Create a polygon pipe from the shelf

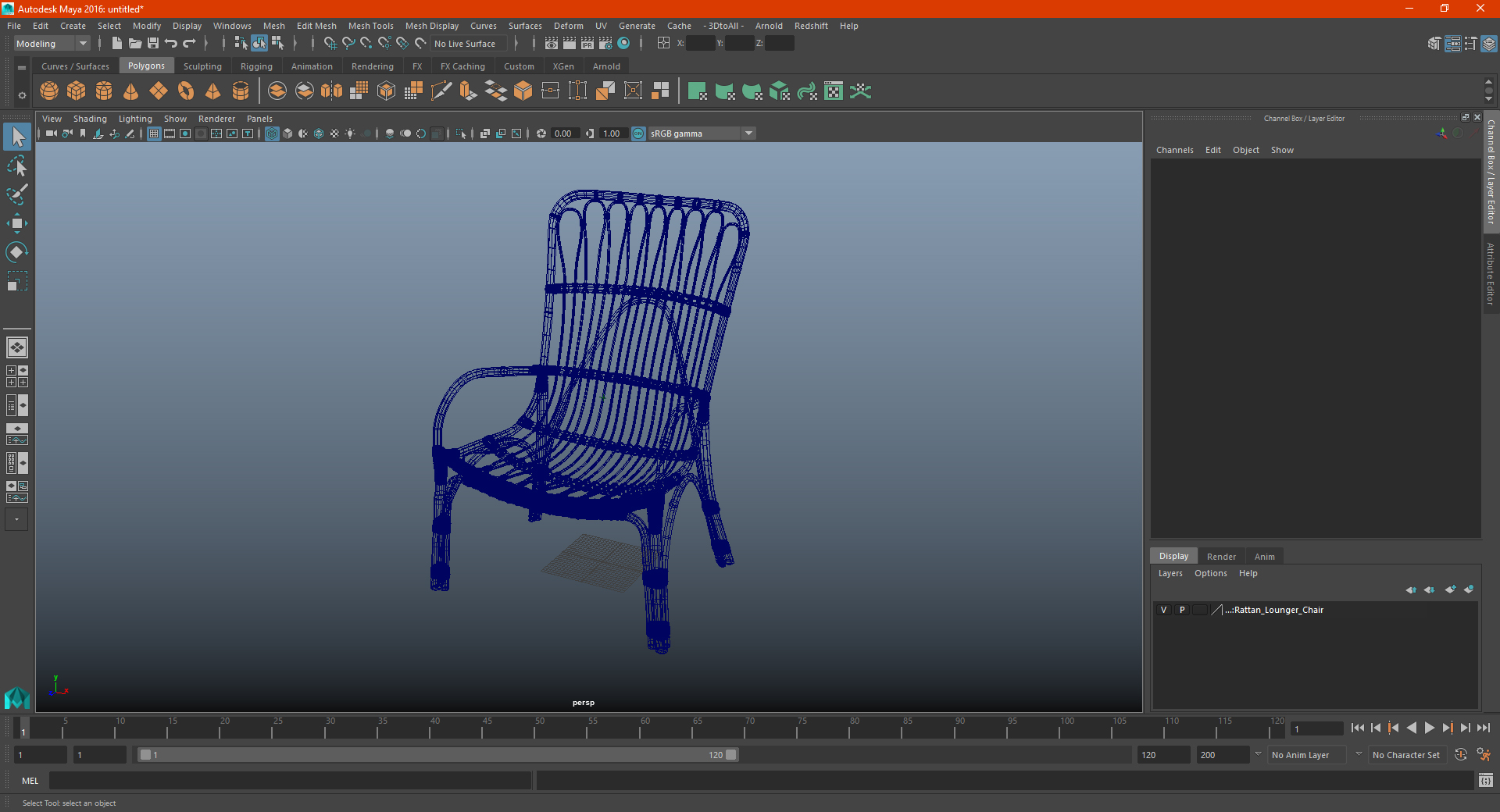pyautogui.click(x=241, y=91)
